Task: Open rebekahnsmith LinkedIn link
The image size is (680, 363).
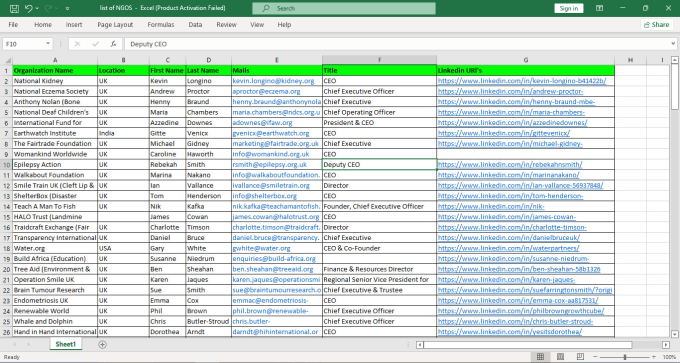Action: pyautogui.click(x=510, y=164)
